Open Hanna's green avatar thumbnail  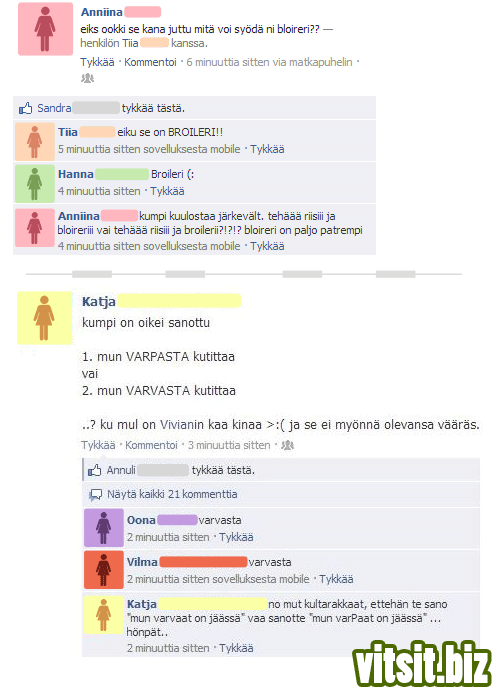tap(35, 184)
